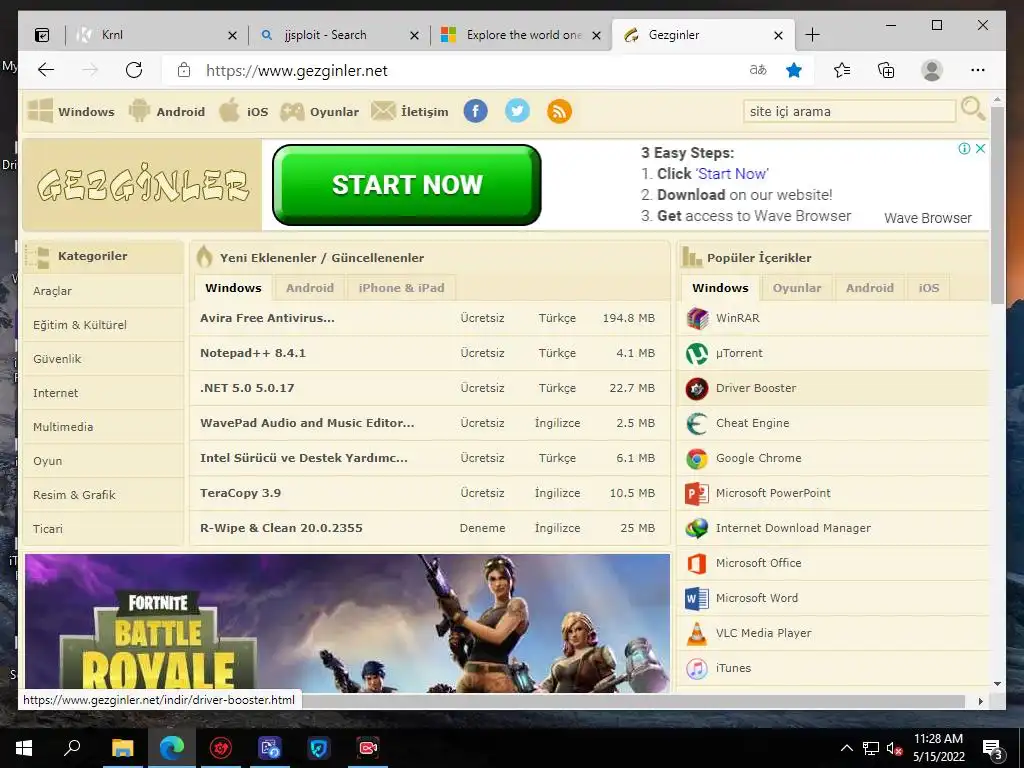Click the Cheat Engine icon

coord(697,424)
